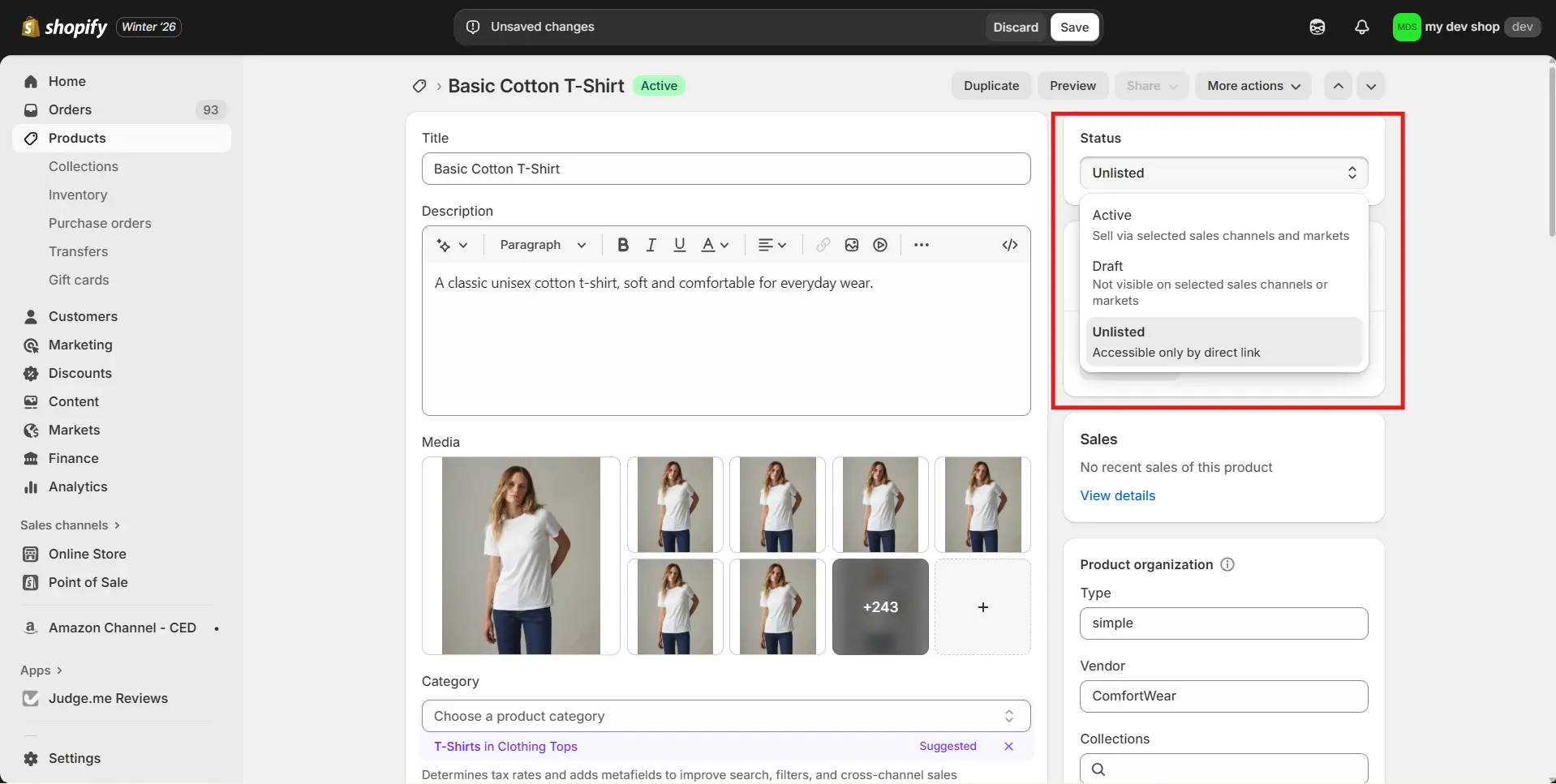
Task: Open the notifications bell
Action: [1362, 27]
